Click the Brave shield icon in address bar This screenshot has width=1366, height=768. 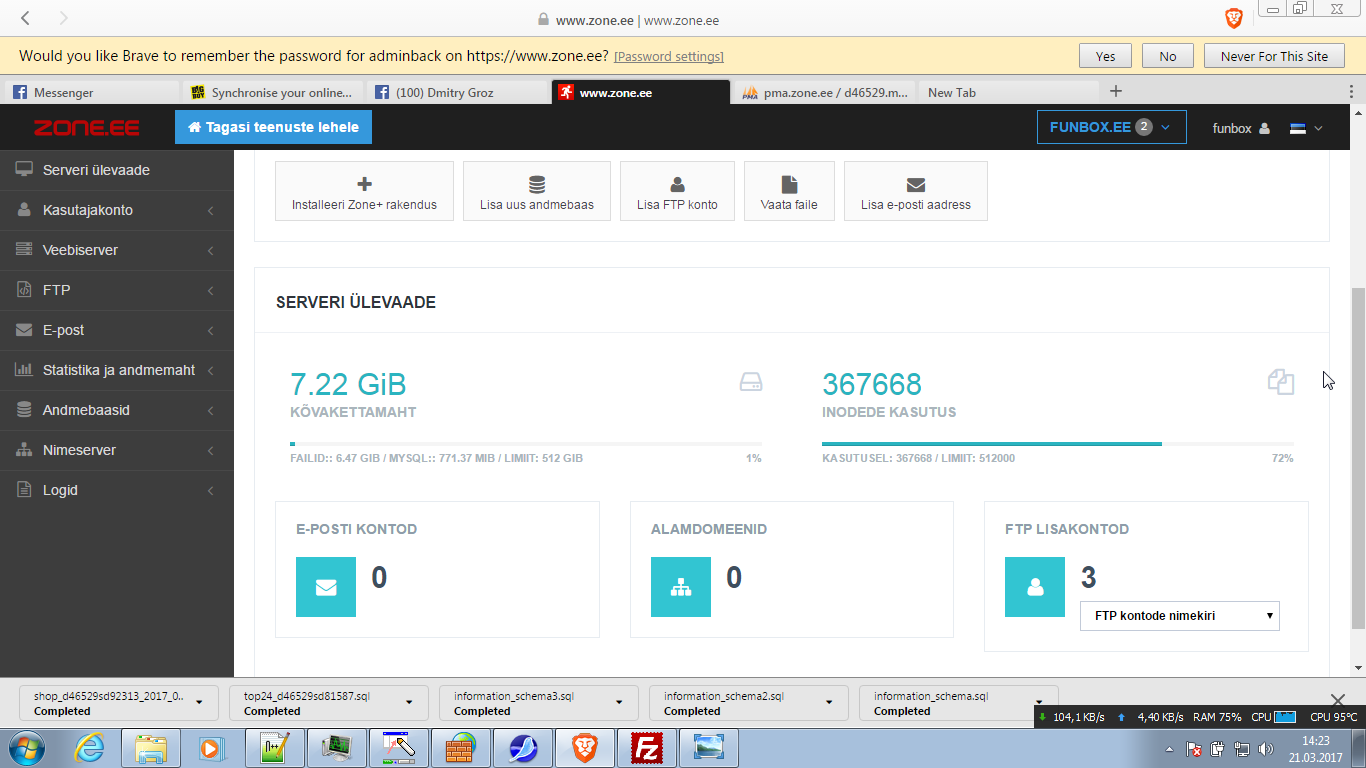[1234, 19]
